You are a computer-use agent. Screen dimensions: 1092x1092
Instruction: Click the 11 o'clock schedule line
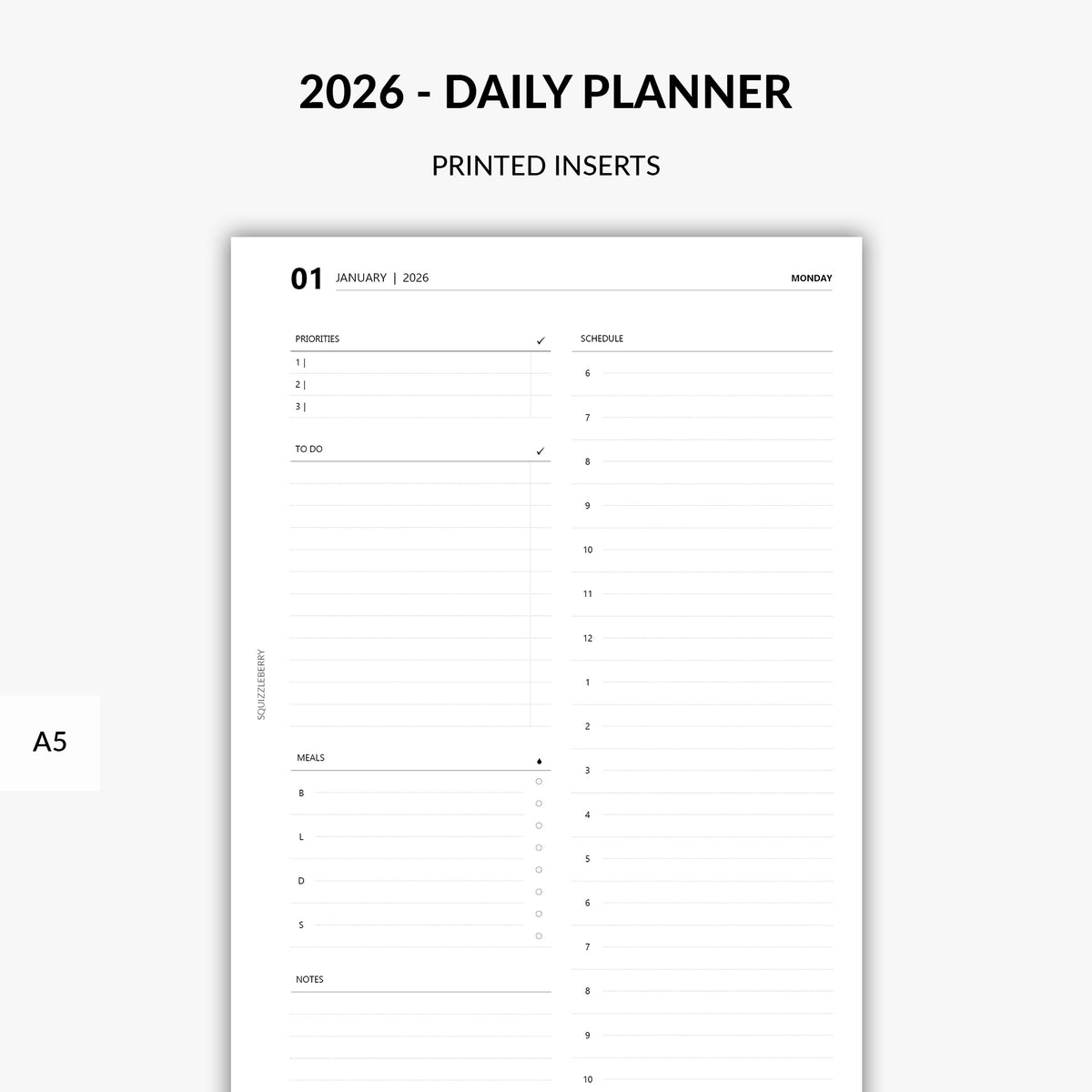pos(716,594)
